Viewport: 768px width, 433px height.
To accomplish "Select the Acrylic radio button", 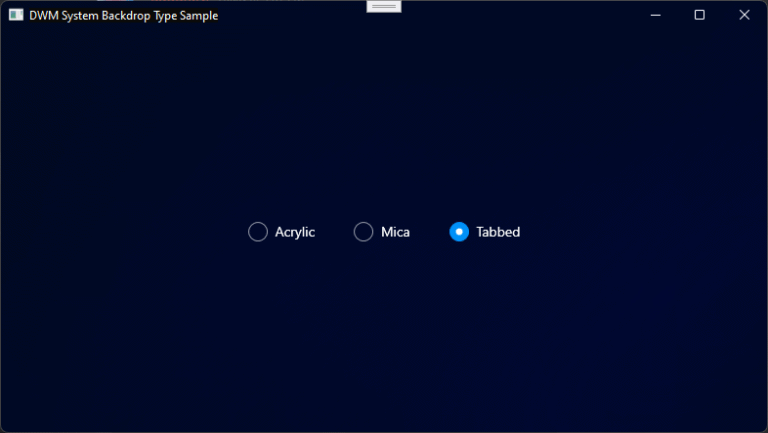I will [x=258, y=232].
